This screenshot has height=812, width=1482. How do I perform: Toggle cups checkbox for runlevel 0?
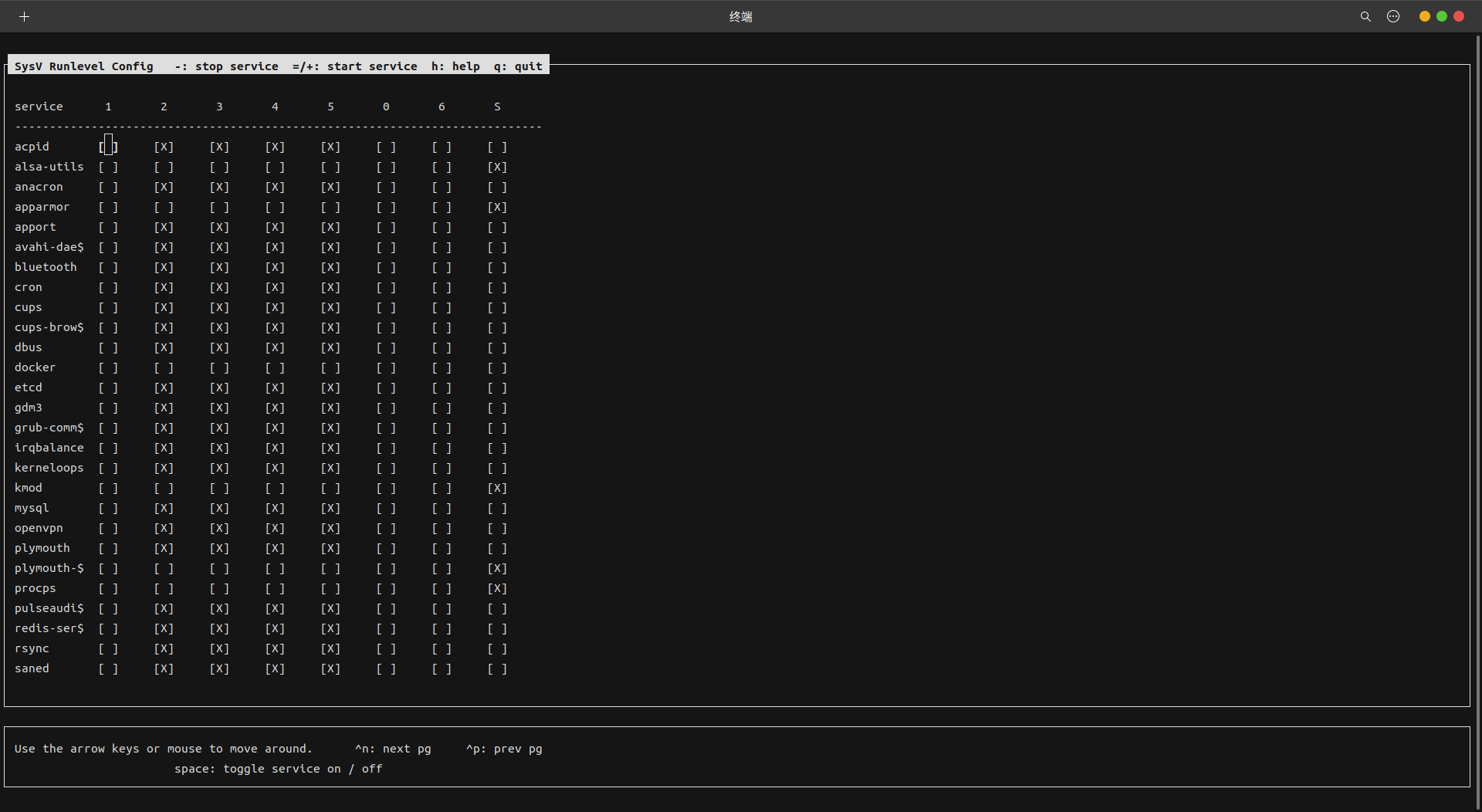pos(386,307)
